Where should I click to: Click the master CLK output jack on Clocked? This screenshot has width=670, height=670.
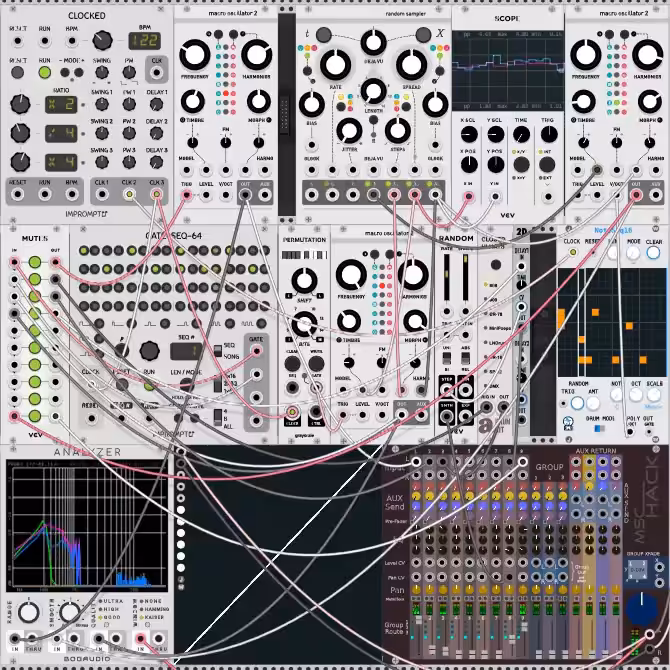[x=156, y=73]
